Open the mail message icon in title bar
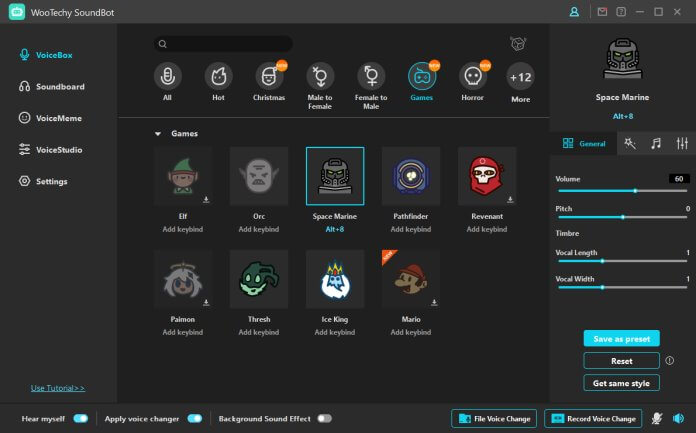696x433 pixels. [602, 12]
